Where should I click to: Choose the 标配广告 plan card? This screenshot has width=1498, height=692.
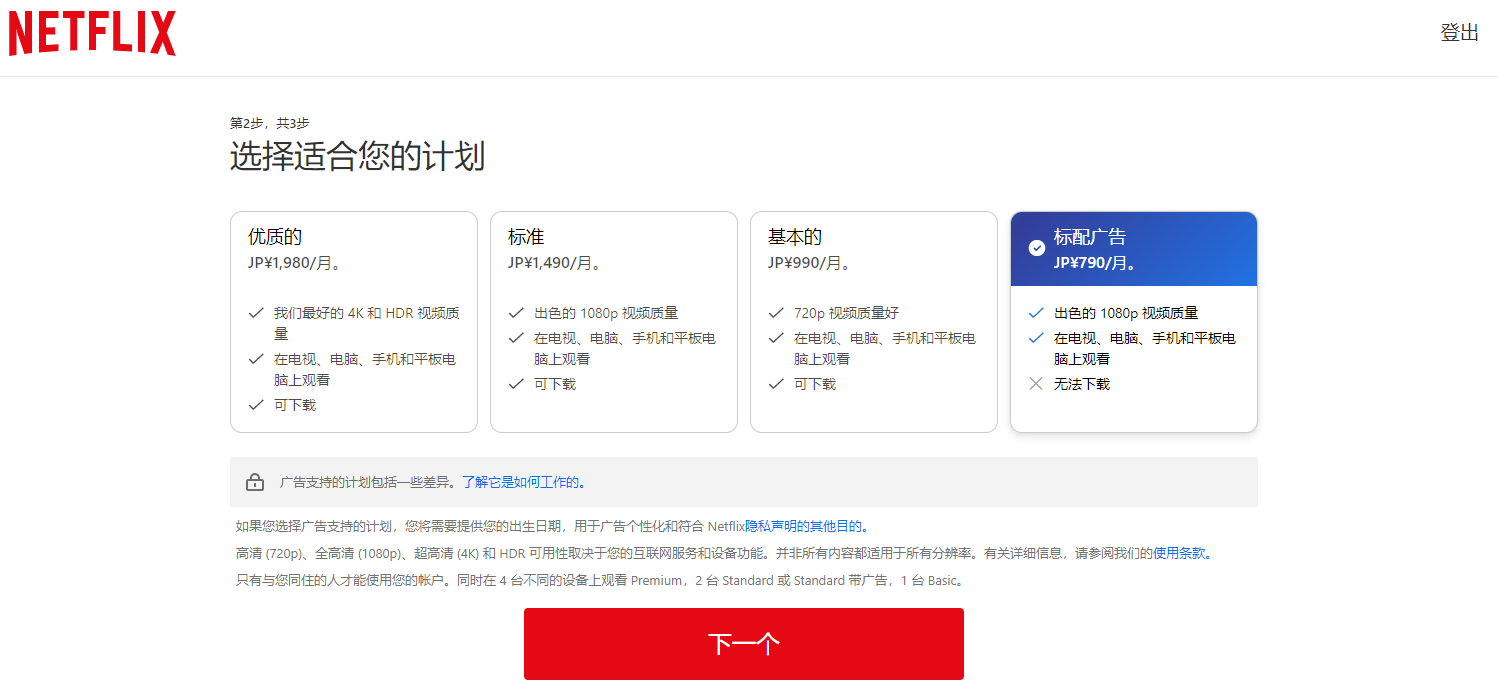[1134, 322]
